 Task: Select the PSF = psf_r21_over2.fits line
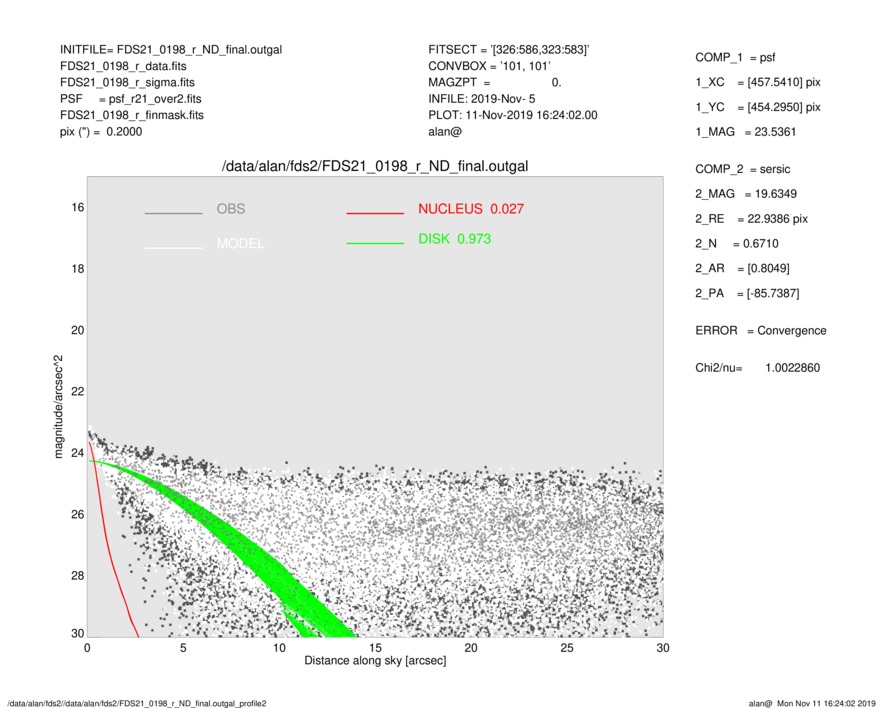pos(130,99)
